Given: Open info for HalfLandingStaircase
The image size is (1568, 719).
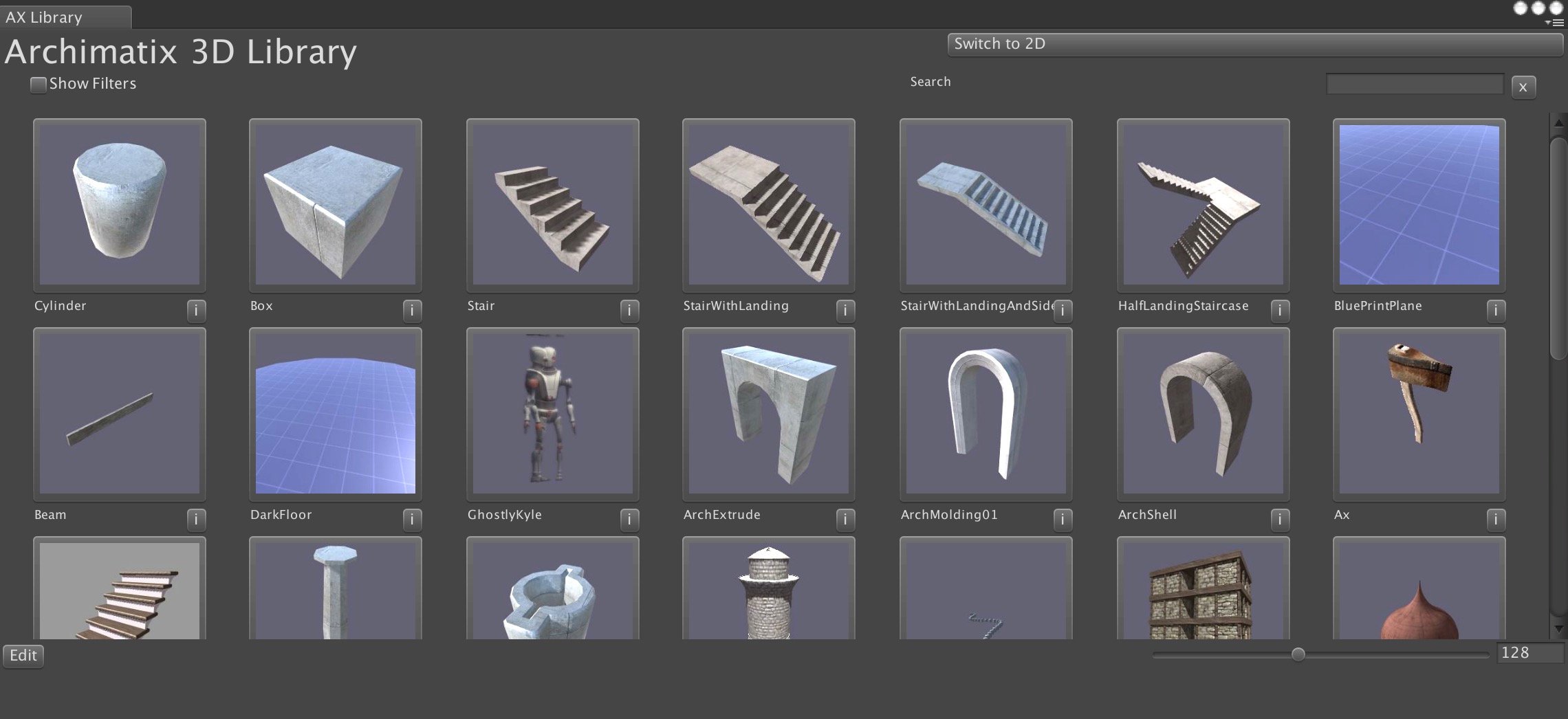Looking at the screenshot, I should click(x=1280, y=311).
